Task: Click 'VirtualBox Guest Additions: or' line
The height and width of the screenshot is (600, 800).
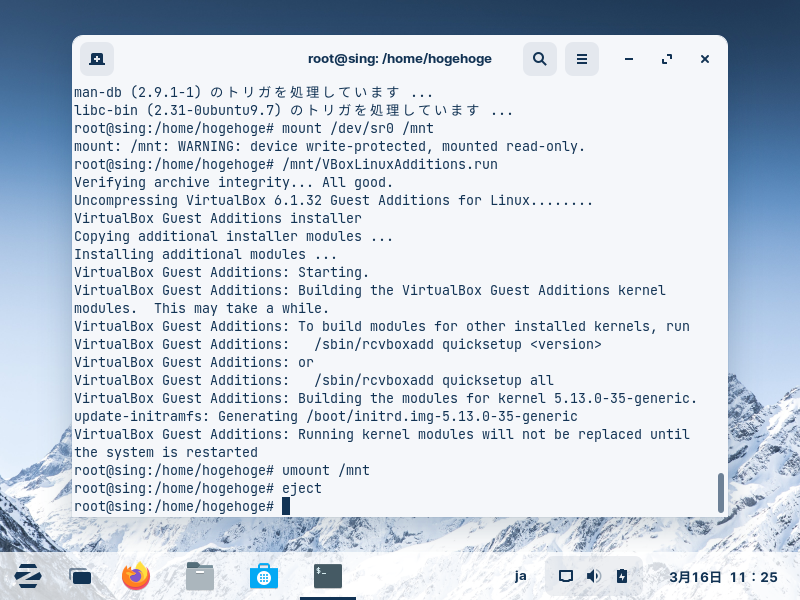Action: tap(194, 362)
